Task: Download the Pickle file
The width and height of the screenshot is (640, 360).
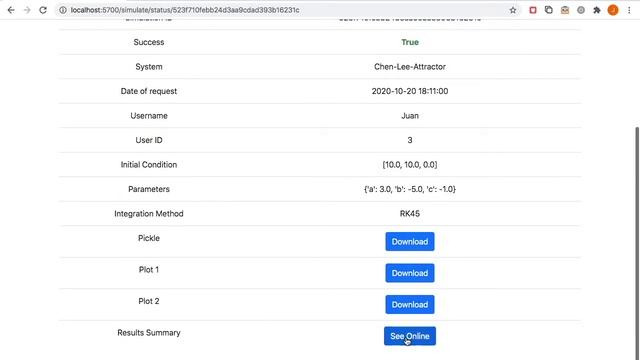Action: [410, 242]
